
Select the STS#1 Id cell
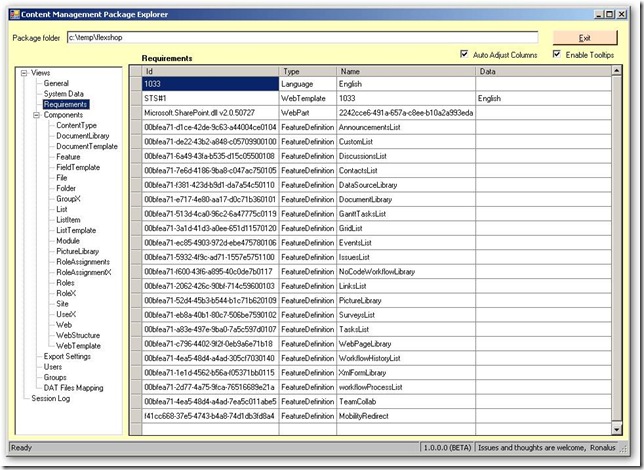[x=210, y=98]
